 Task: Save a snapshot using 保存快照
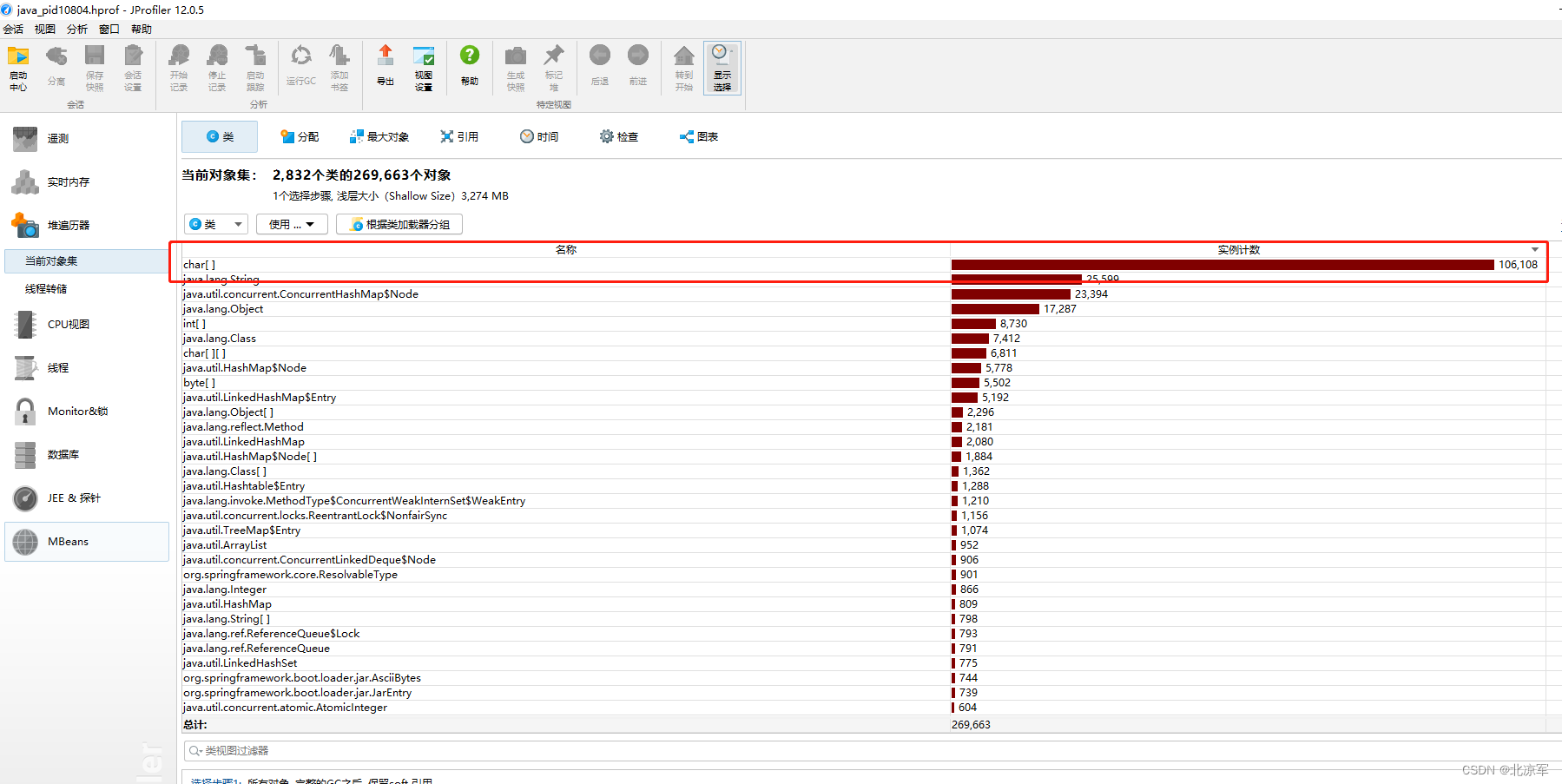pos(95,68)
